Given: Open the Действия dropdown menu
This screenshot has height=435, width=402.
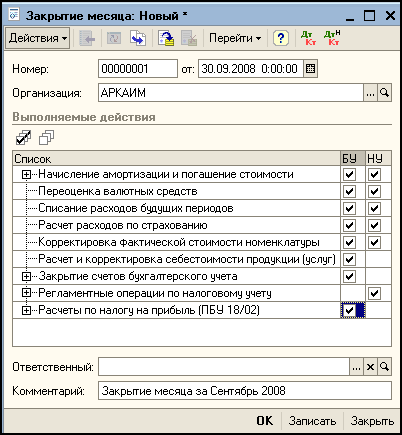Looking at the screenshot, I should pyautogui.click(x=37, y=38).
